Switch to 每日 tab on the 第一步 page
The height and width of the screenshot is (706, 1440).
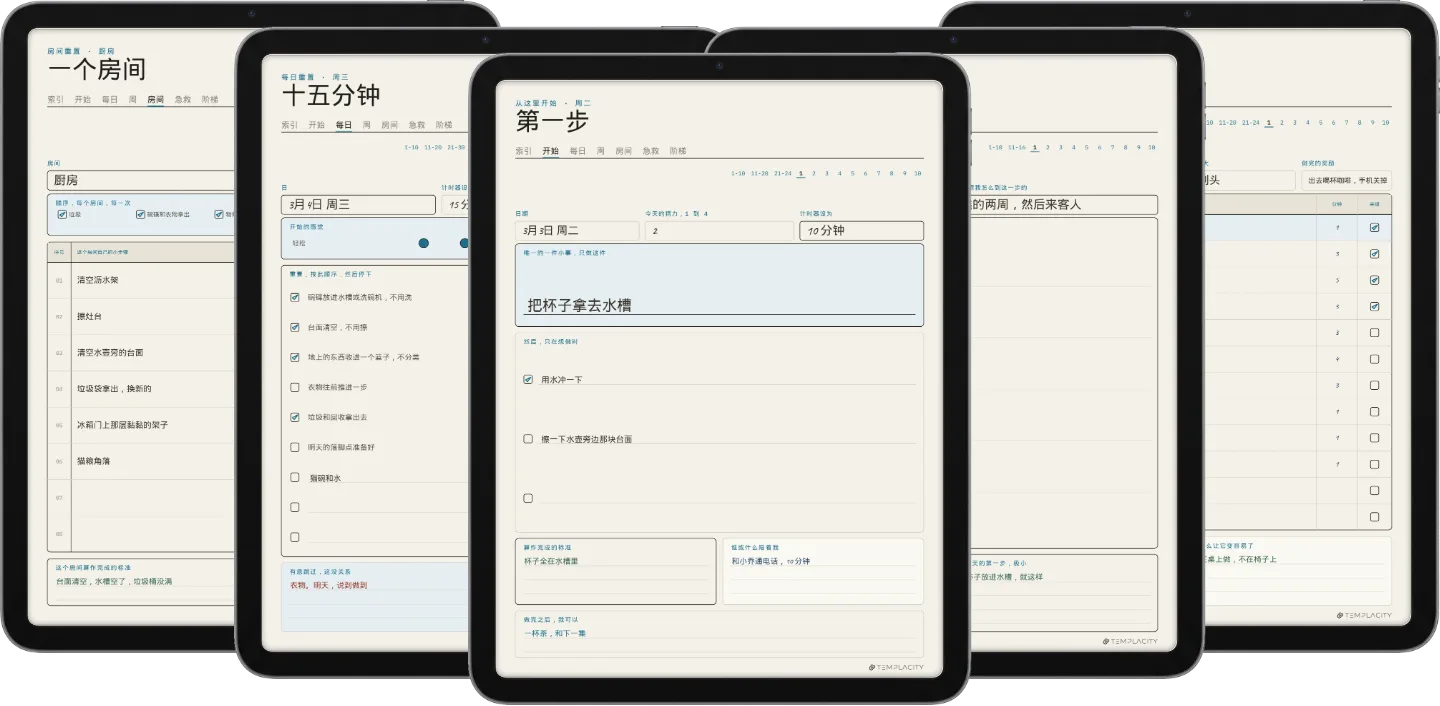(x=577, y=151)
